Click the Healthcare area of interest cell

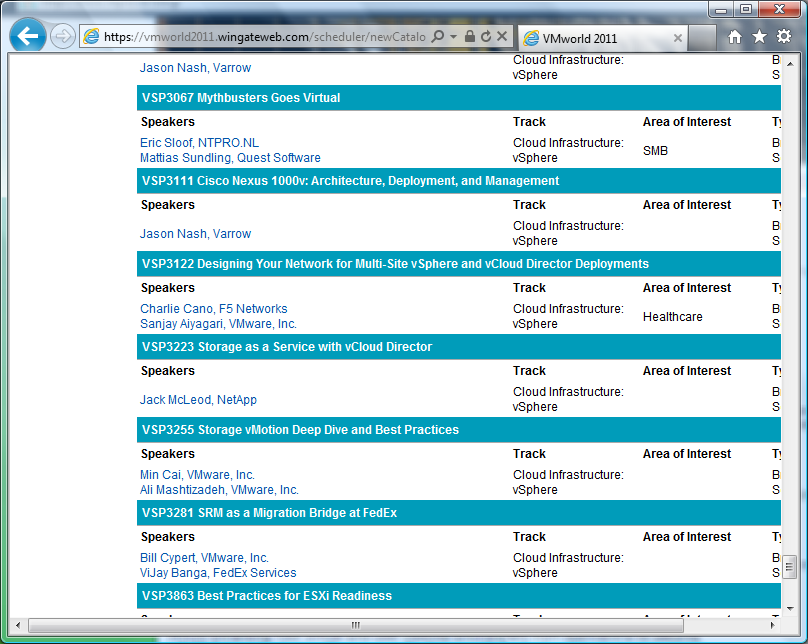pos(672,316)
